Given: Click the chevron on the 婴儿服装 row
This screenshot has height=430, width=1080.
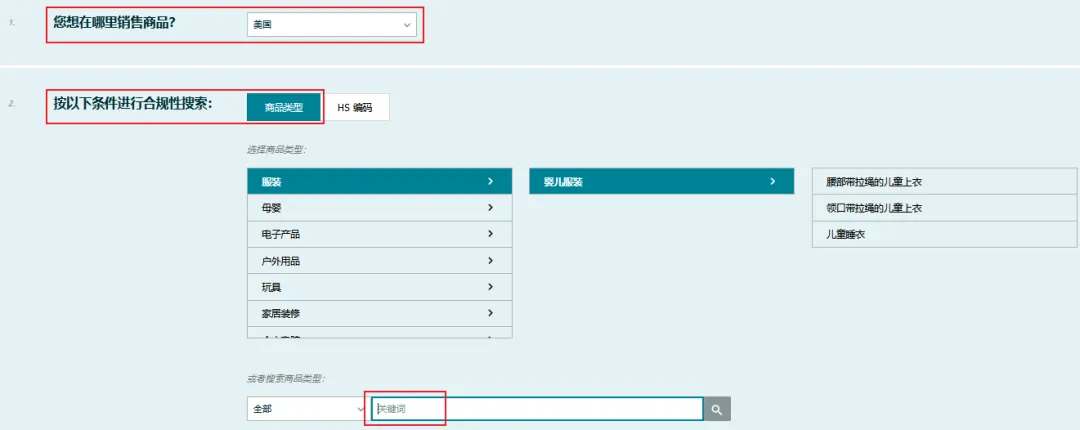Looking at the screenshot, I should pyautogui.click(x=772, y=181).
